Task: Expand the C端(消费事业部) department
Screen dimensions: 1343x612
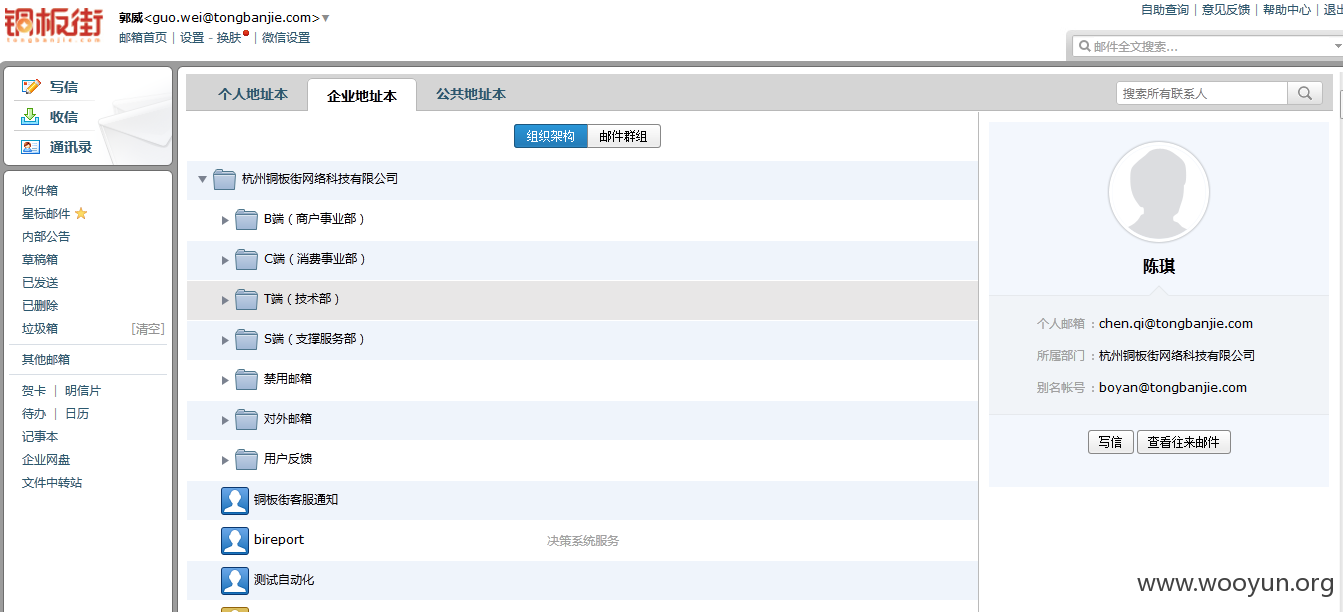Action: click(x=225, y=260)
